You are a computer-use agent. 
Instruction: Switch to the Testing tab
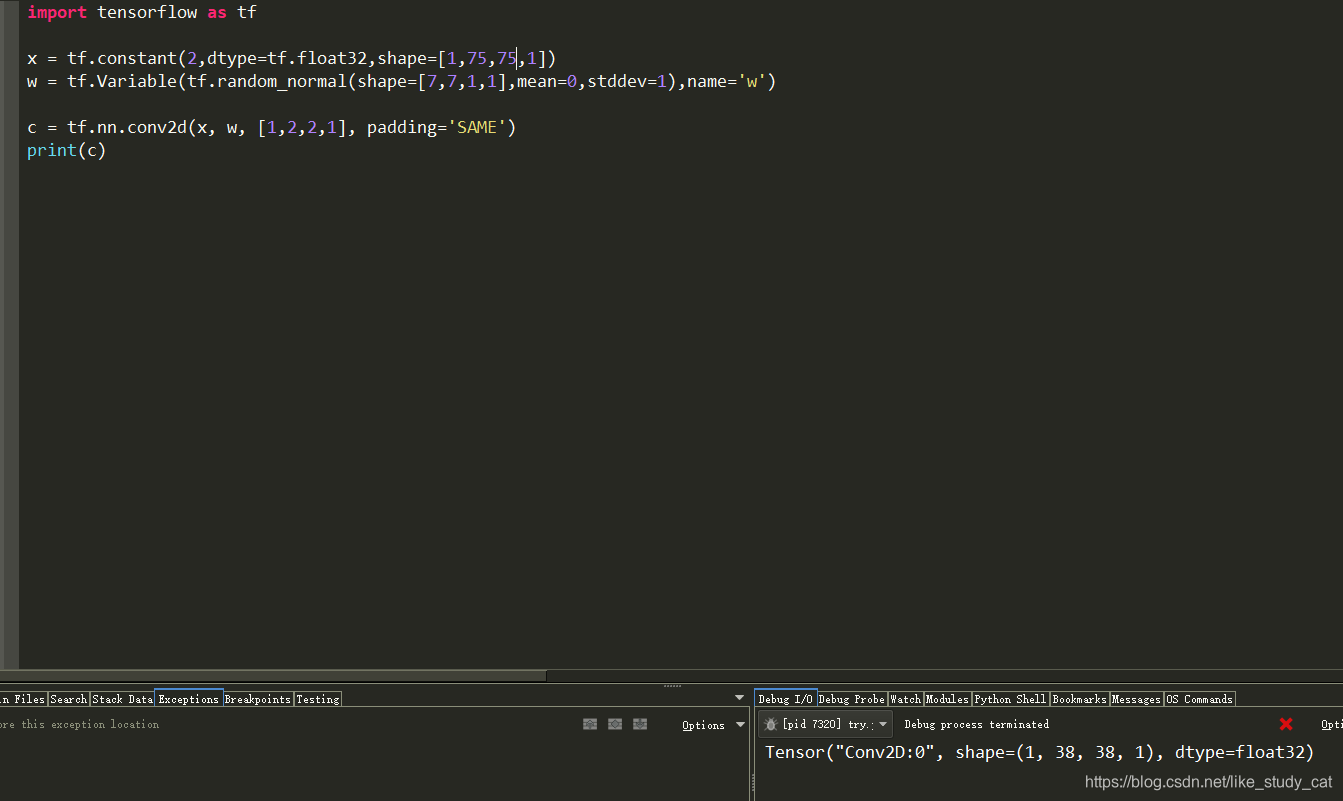318,699
